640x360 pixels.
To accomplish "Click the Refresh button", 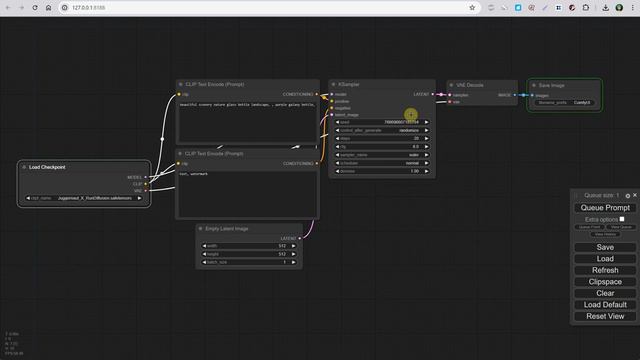I will [x=605, y=270].
